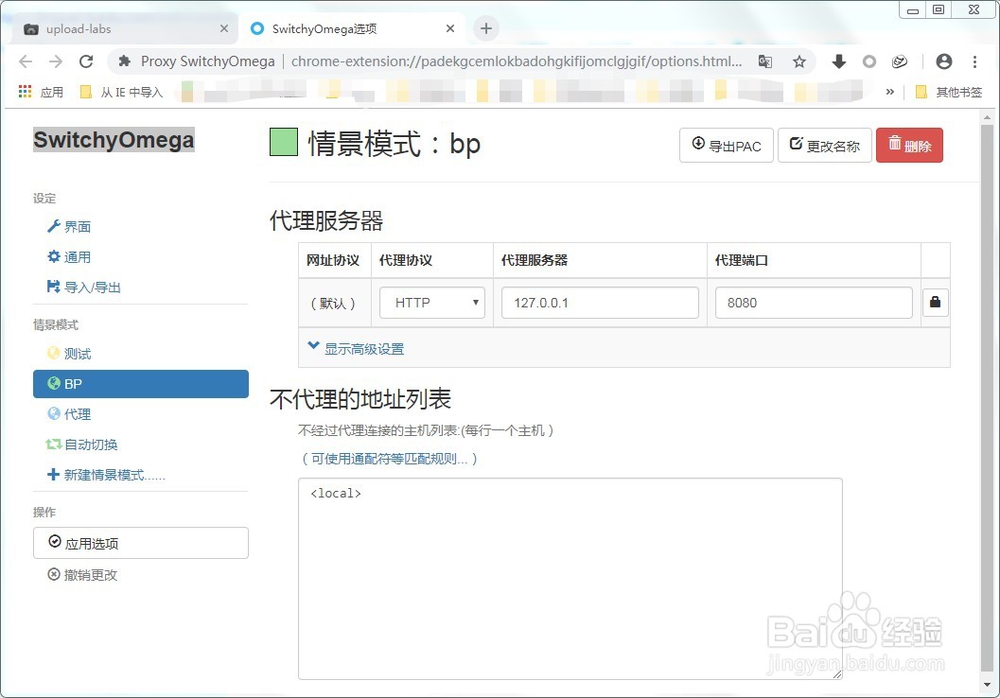This screenshot has width=1000, height=698.
Task: Open the Chrome three-dot menu
Action: click(x=974, y=61)
